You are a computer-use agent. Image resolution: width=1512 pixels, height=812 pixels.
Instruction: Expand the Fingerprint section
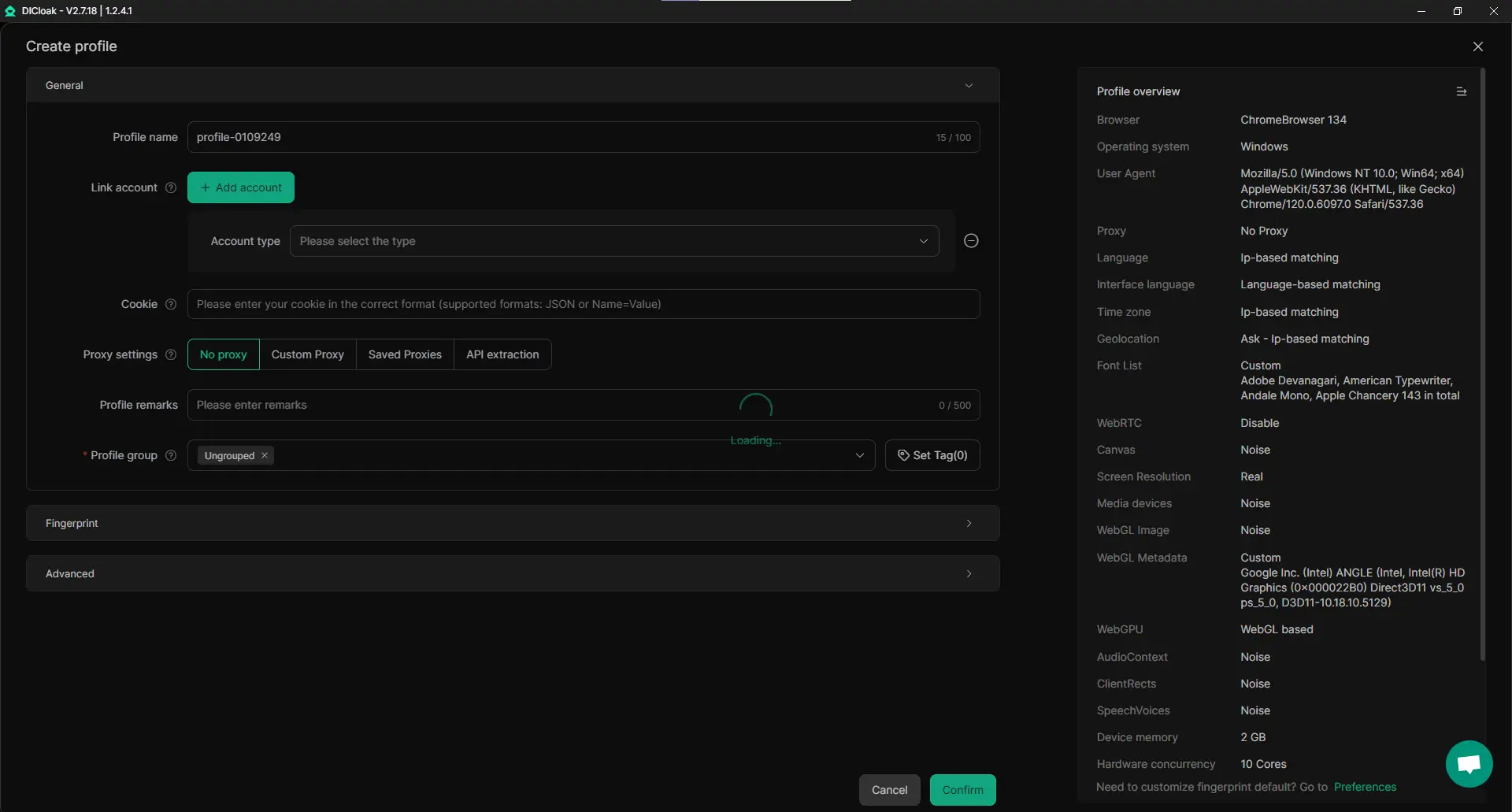coord(512,523)
